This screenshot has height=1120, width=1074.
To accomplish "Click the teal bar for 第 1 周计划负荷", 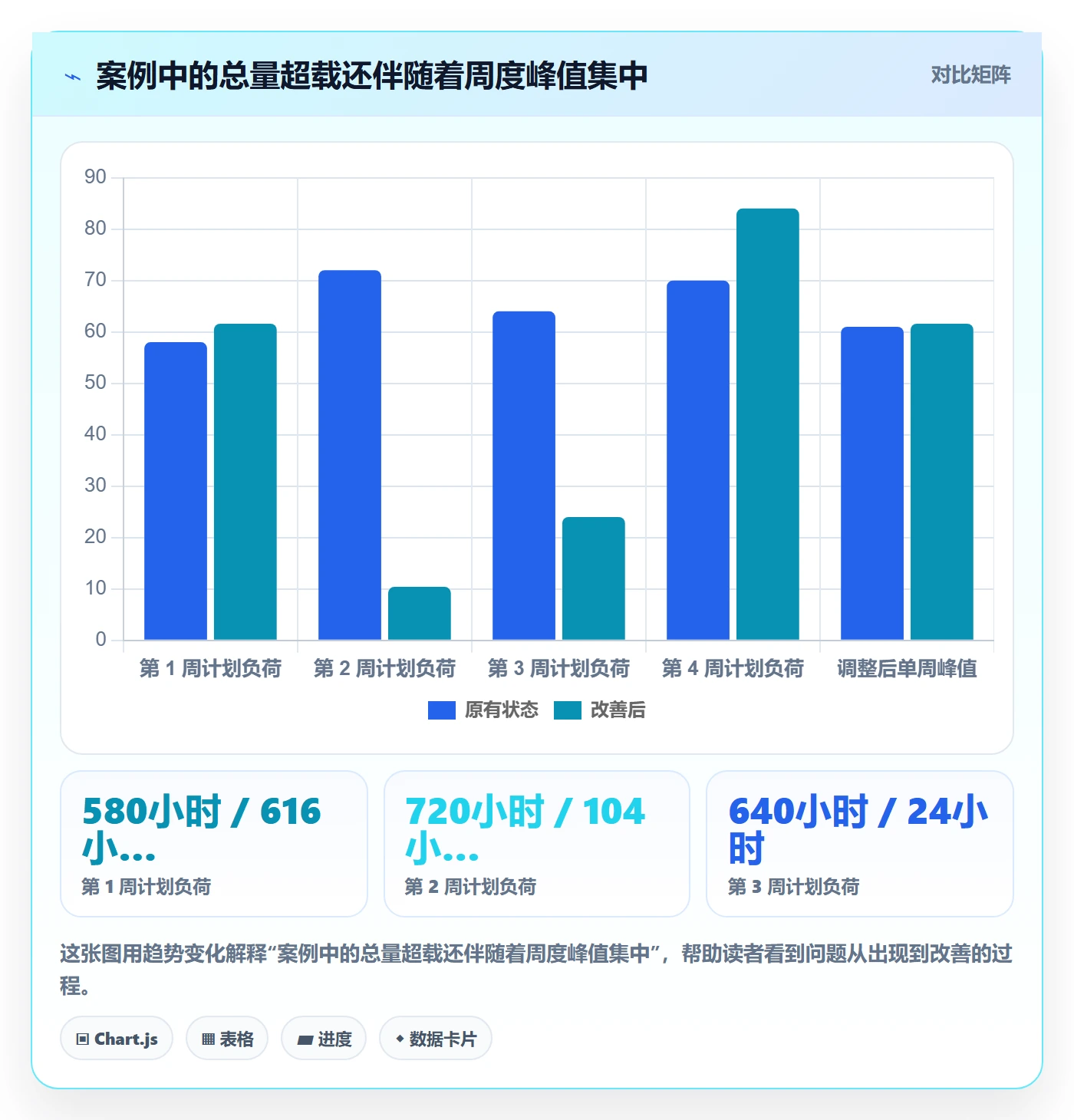I will (245, 482).
